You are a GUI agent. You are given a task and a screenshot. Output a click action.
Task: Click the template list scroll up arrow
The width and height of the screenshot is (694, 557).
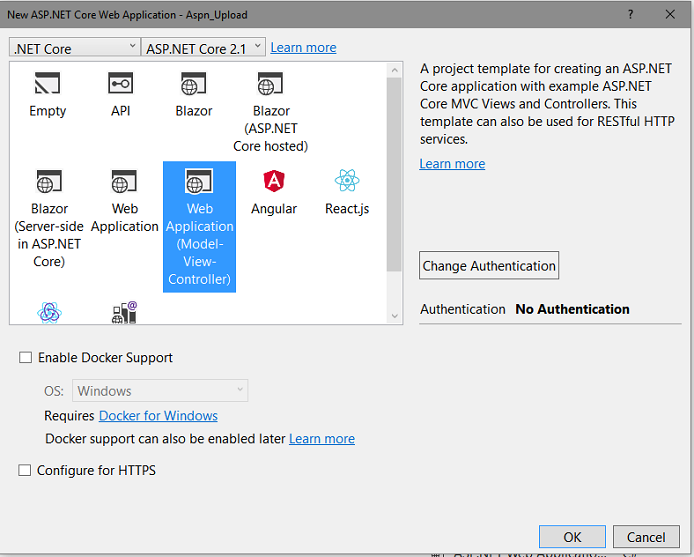[394, 70]
